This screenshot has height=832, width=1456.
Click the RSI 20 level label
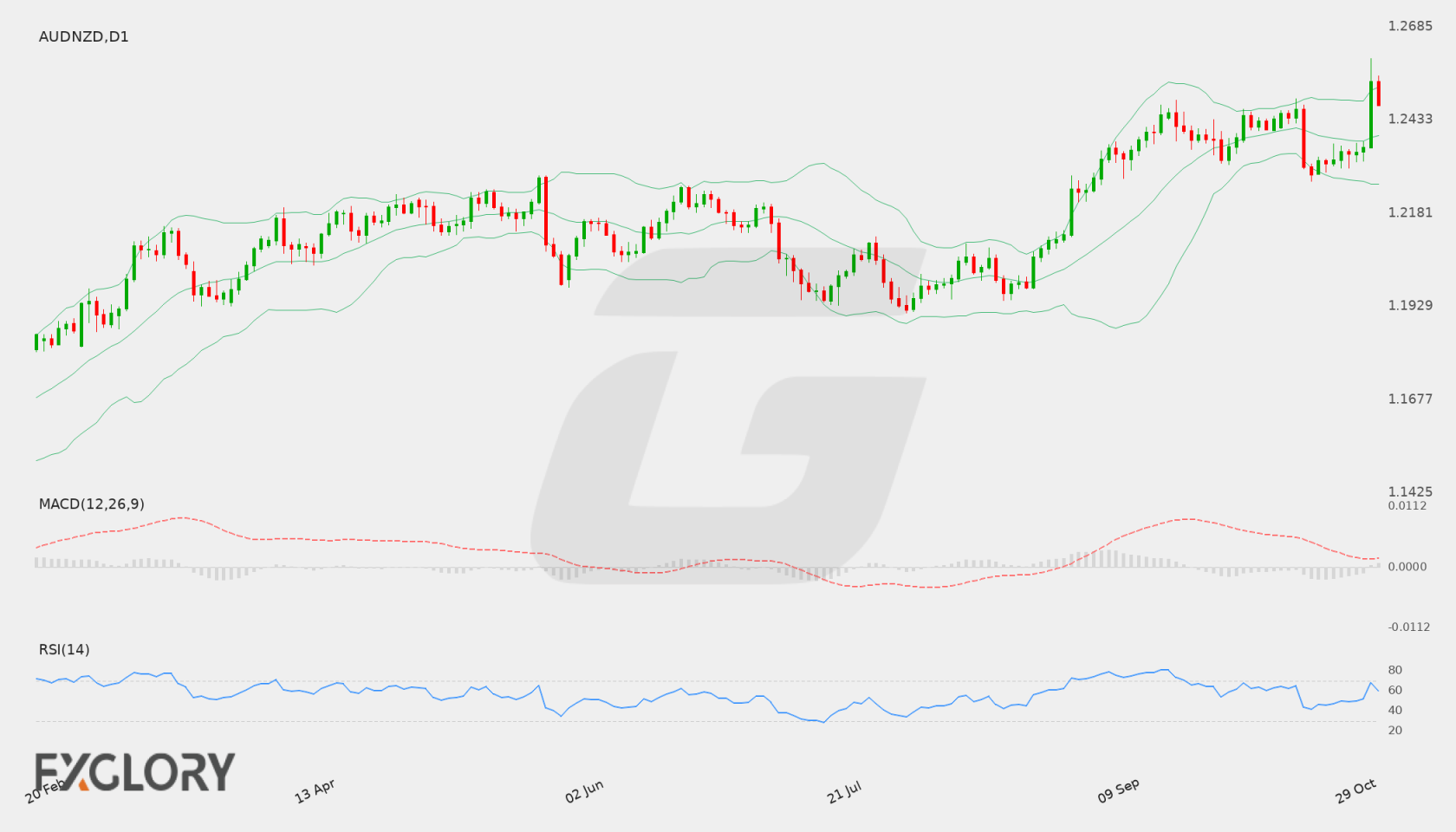pos(1395,730)
